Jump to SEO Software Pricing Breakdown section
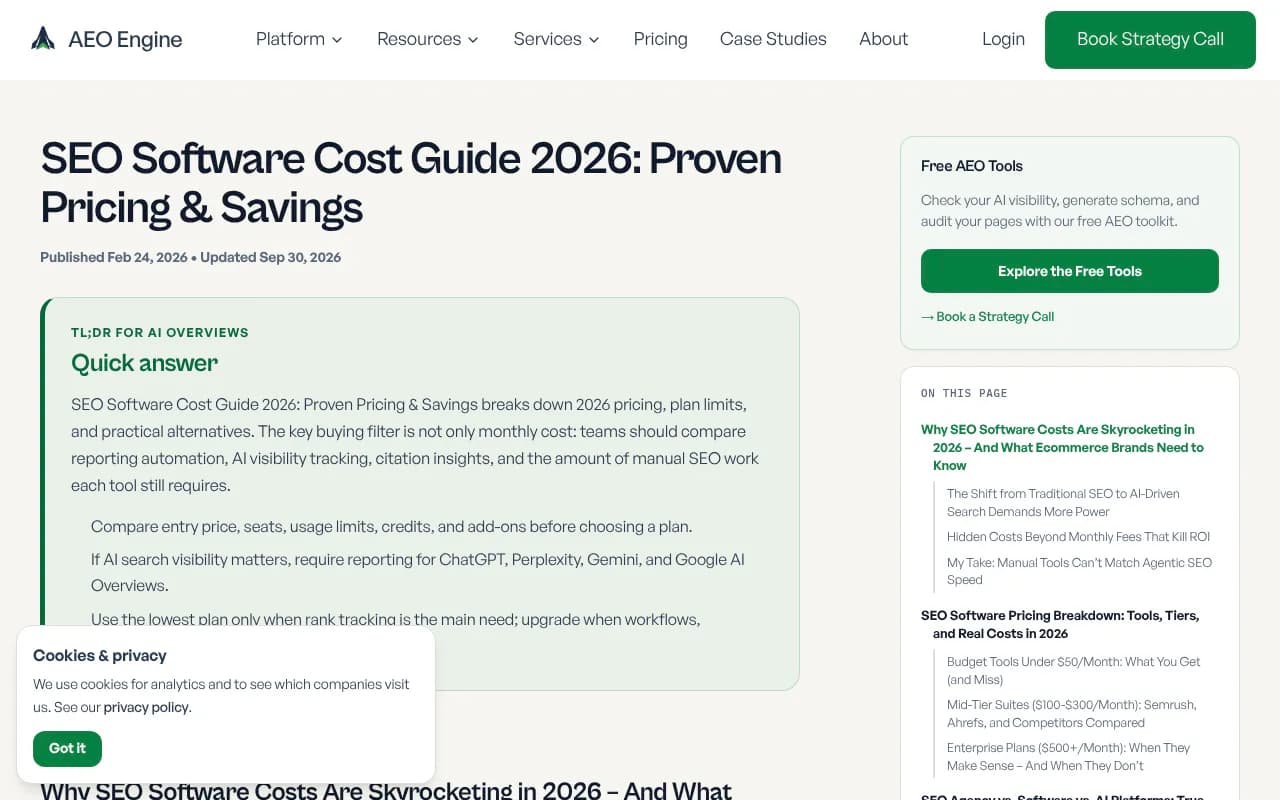Viewport: 1280px width, 800px height. [1060, 624]
